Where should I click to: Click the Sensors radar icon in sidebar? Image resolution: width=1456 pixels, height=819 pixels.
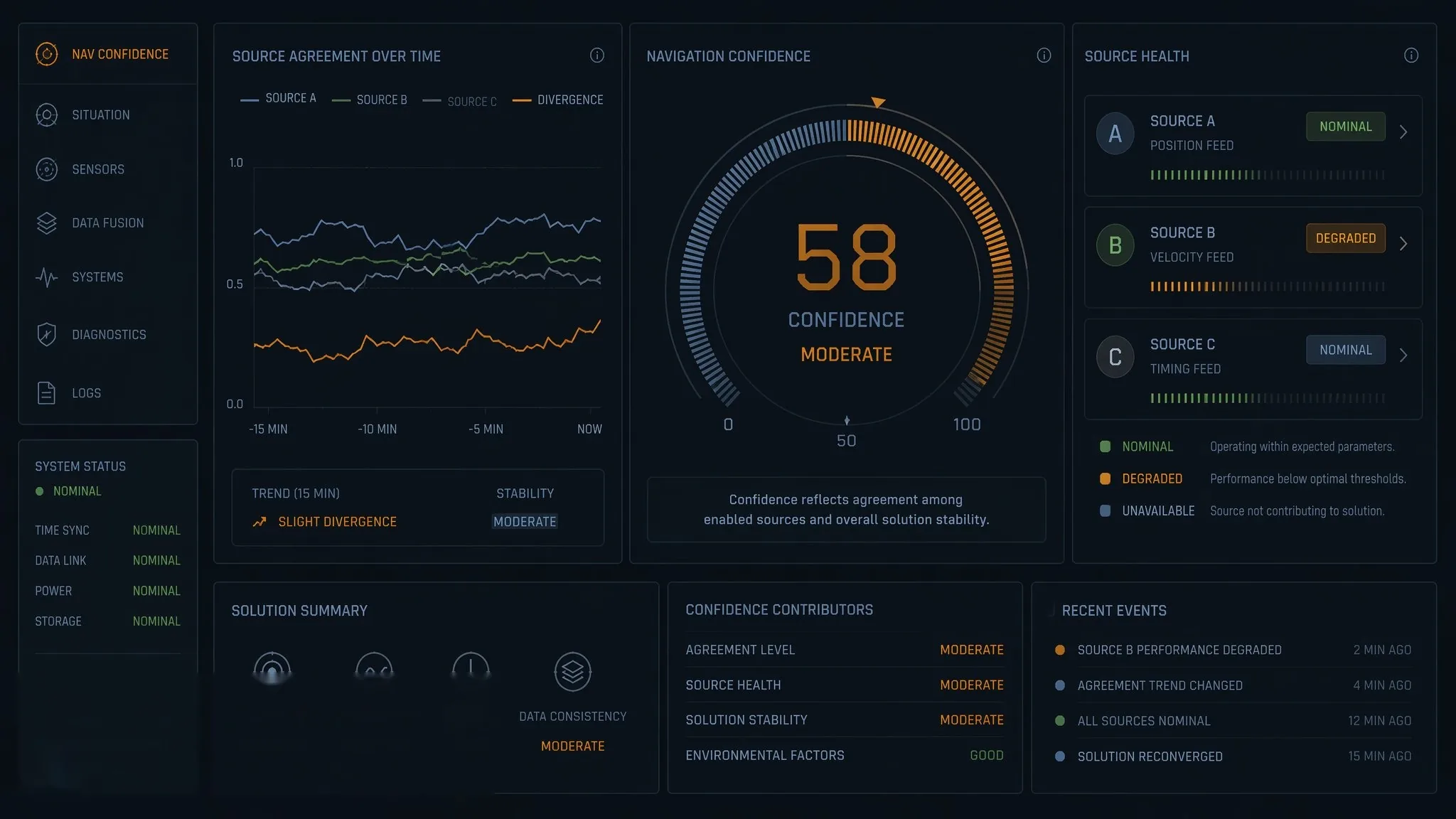coord(46,169)
